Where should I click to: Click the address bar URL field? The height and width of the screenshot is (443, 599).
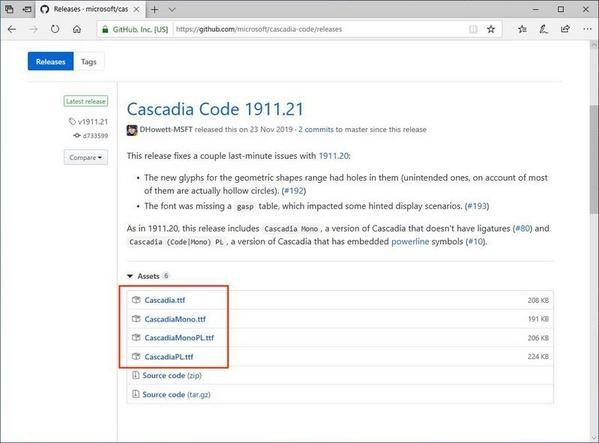(321, 29)
